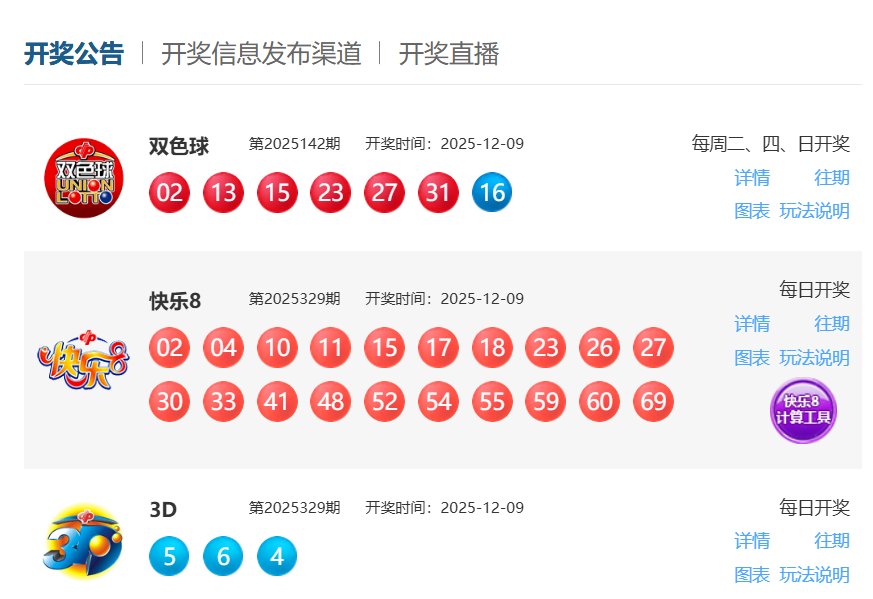Image resolution: width=873 pixels, height=599 pixels.
Task: Click the blue ball number 16
Action: [x=492, y=193]
